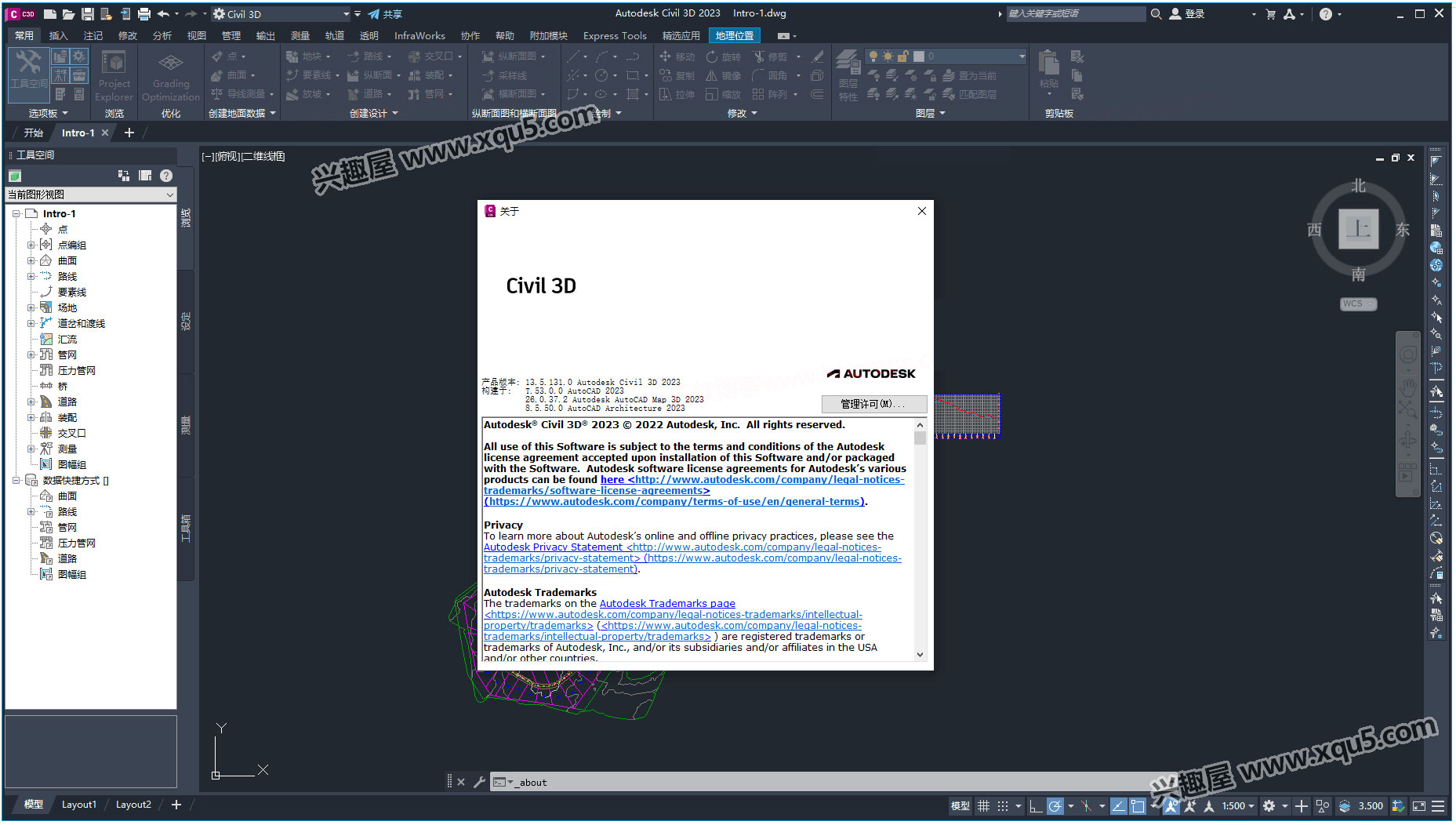The image size is (1456, 825).
Task: Toggle Ortho mode in status bar
Action: click(1036, 805)
